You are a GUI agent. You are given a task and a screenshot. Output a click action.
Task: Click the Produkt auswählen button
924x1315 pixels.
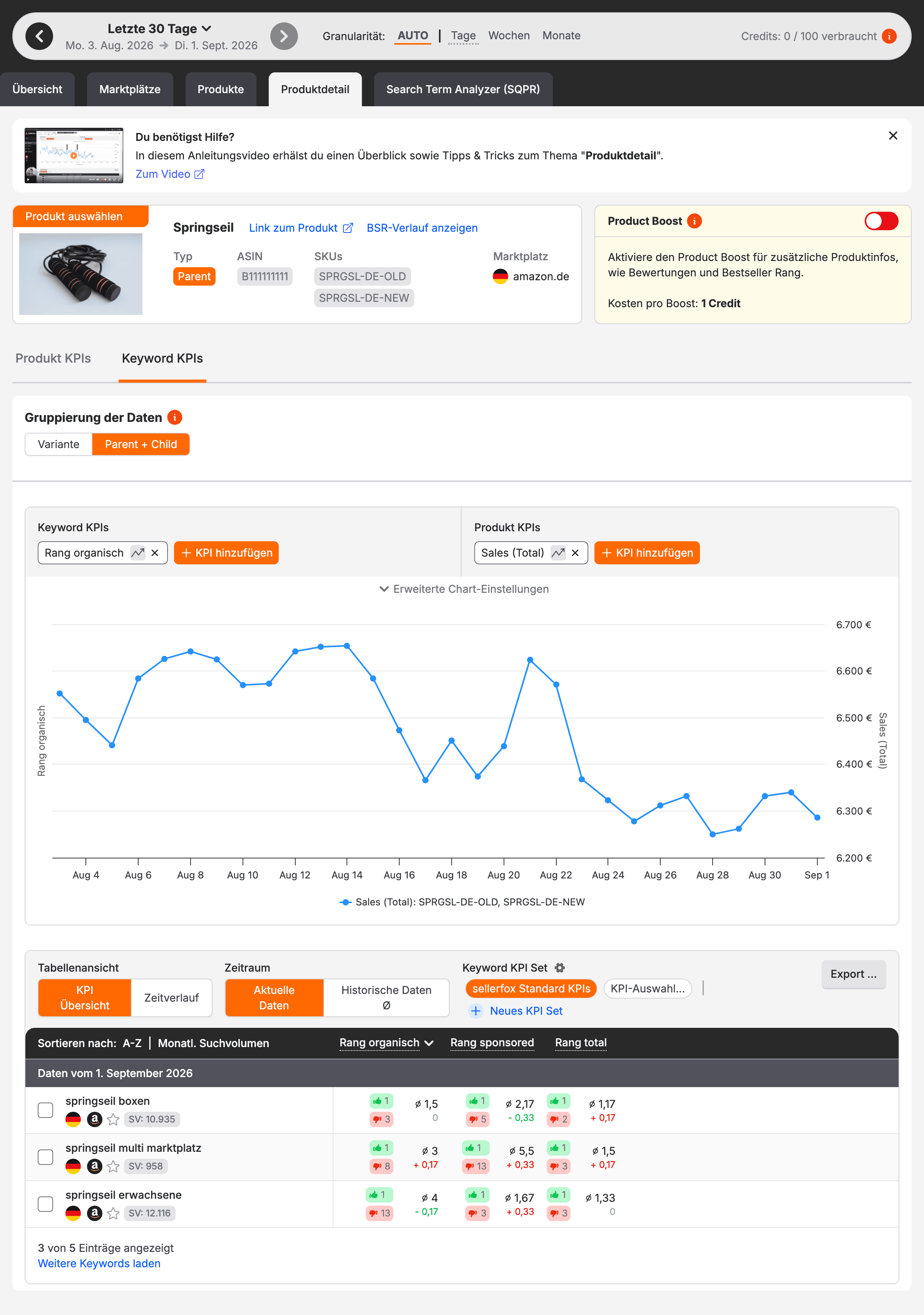click(x=81, y=216)
